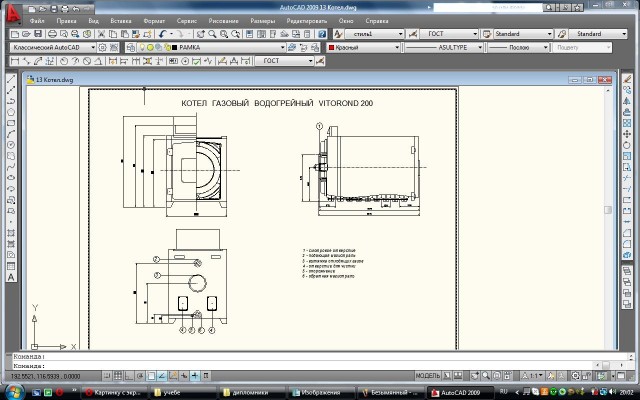Open the ASULTYPE linetype dropdown
The image size is (640, 400).
[480, 48]
